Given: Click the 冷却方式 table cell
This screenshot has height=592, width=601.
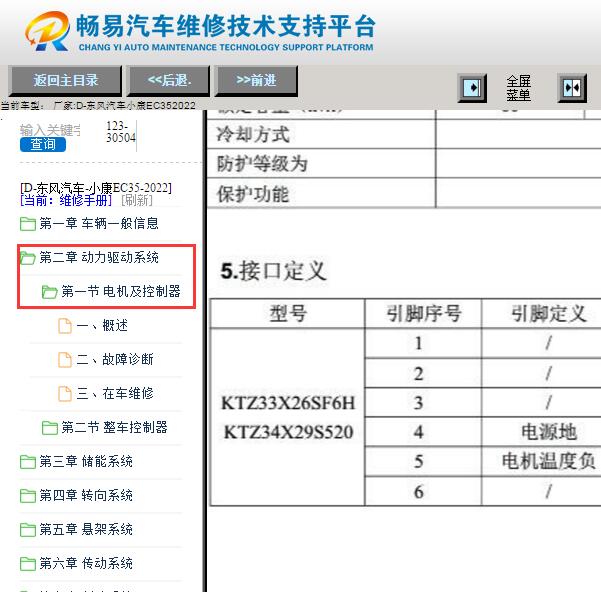Looking at the screenshot, I should click(321, 134).
